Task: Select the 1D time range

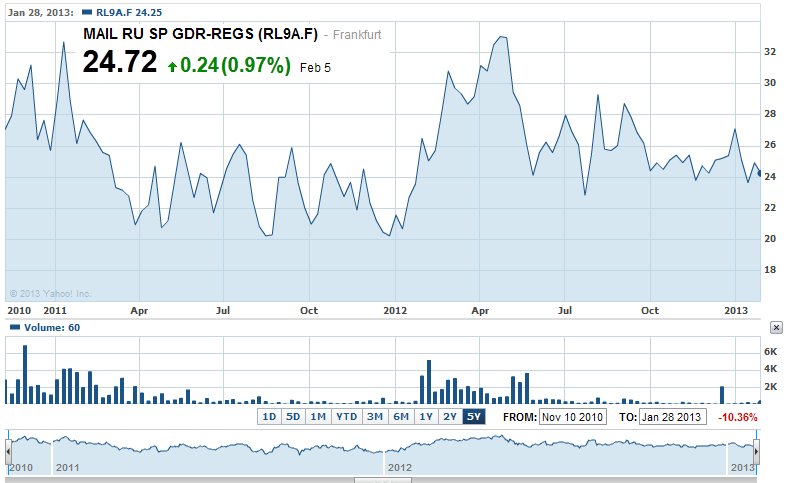Action: pyautogui.click(x=269, y=417)
